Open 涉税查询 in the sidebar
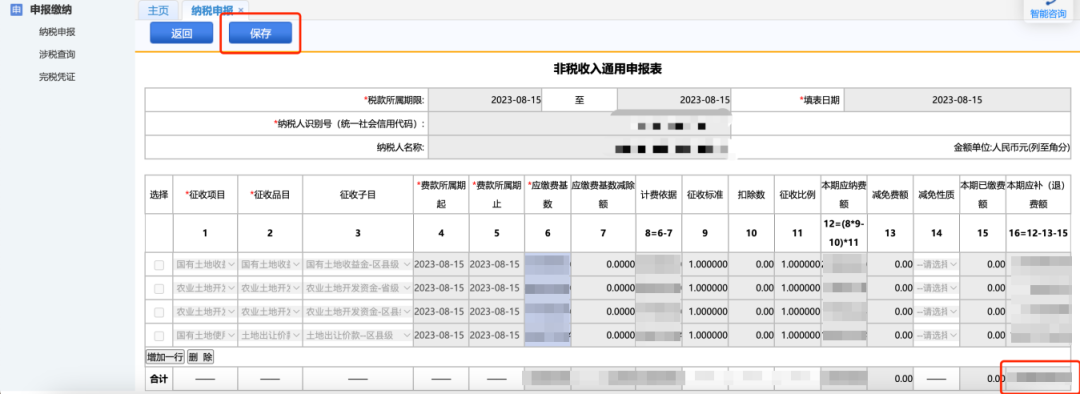This screenshot has height=394, width=1080. point(57,54)
